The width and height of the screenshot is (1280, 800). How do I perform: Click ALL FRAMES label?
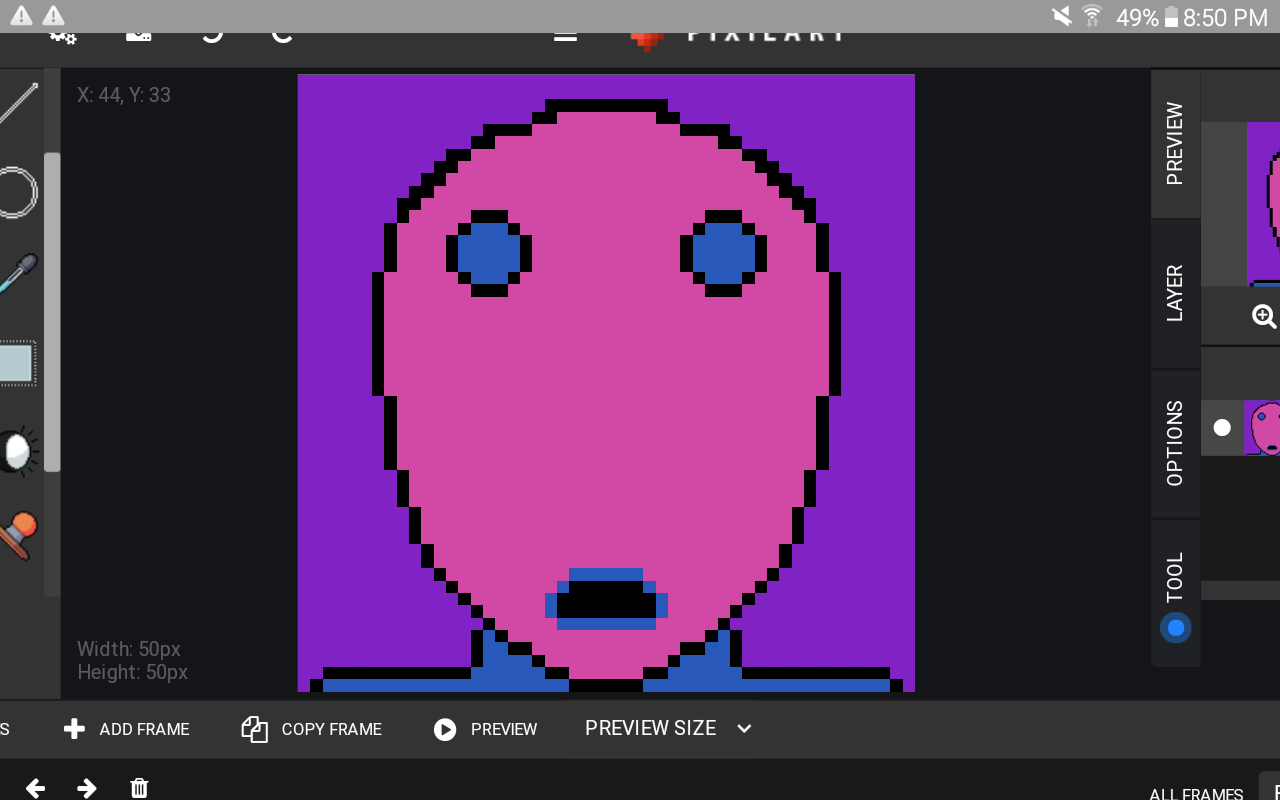click(x=1196, y=794)
